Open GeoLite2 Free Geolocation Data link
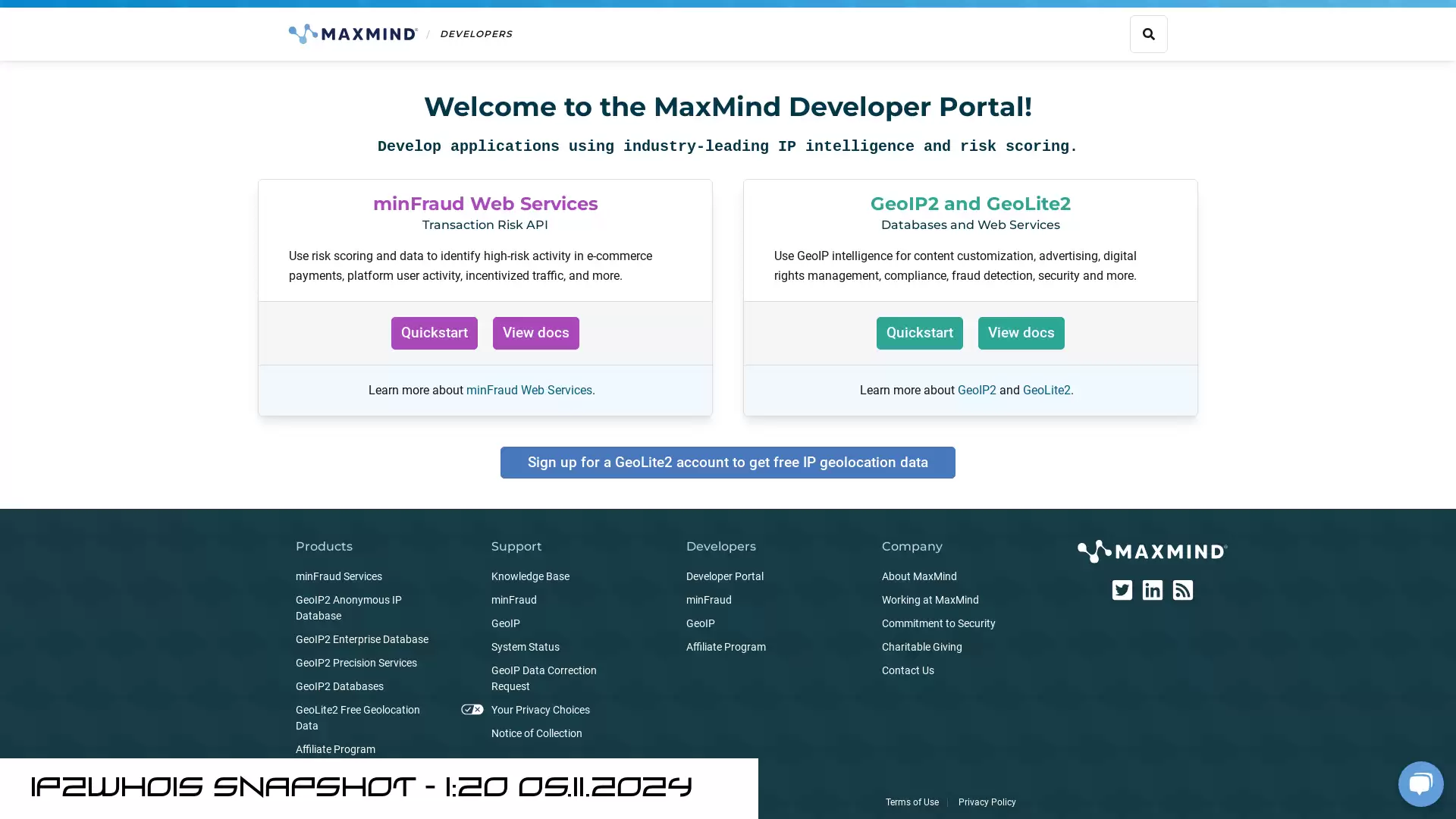Image resolution: width=1456 pixels, height=819 pixels. click(x=357, y=717)
